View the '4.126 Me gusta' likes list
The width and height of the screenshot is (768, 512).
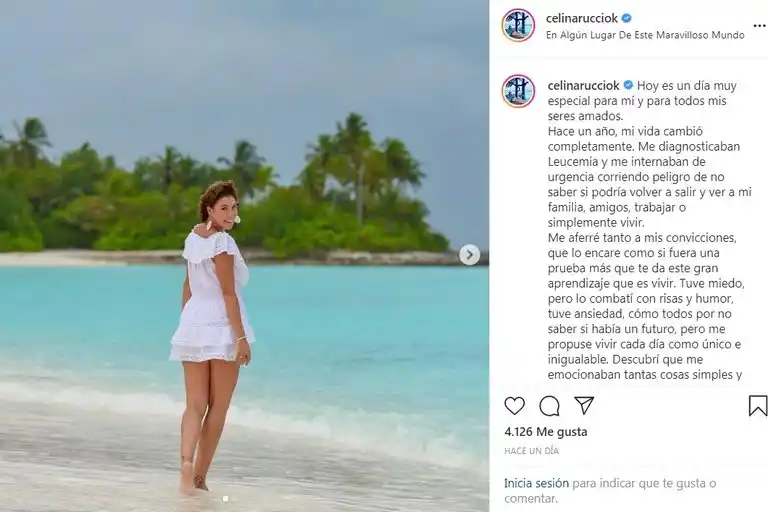546,432
